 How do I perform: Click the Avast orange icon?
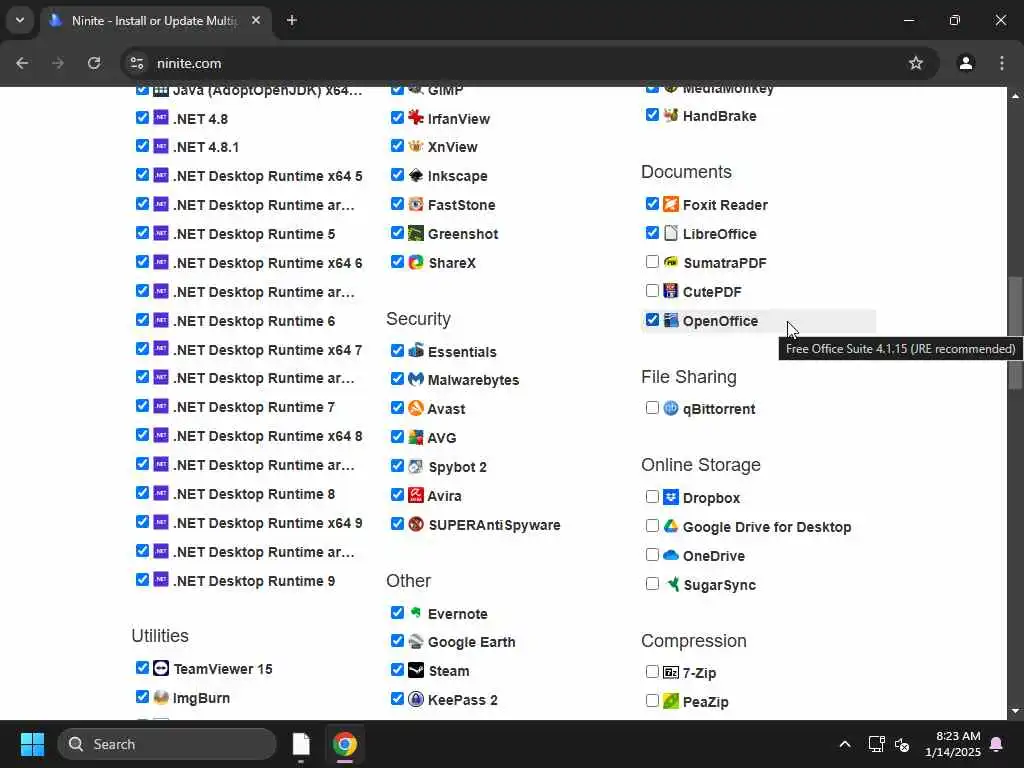(x=415, y=408)
